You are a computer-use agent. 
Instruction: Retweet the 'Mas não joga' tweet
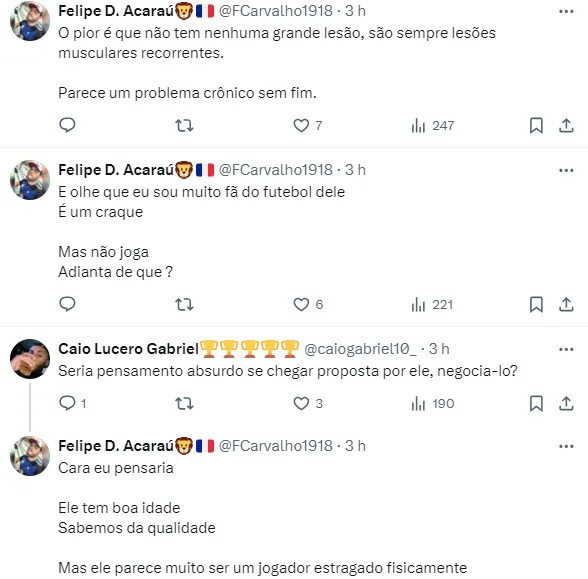click(x=184, y=304)
